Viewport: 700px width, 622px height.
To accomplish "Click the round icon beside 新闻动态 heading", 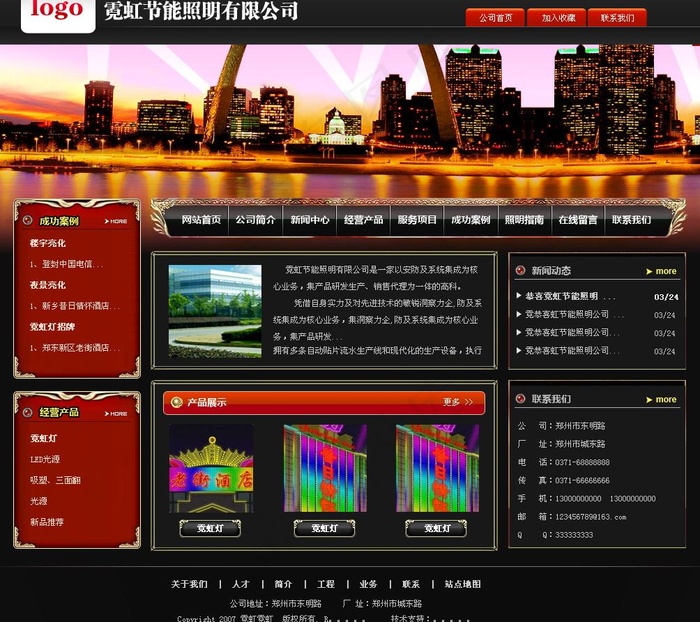I will [520, 270].
